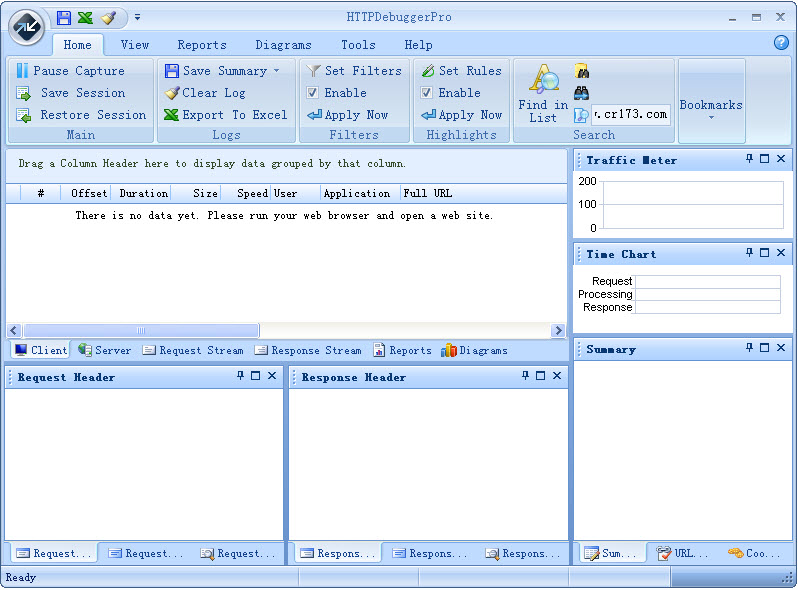
Task: Click the horizontal scrollbar thumb in data list
Action: tap(140, 331)
